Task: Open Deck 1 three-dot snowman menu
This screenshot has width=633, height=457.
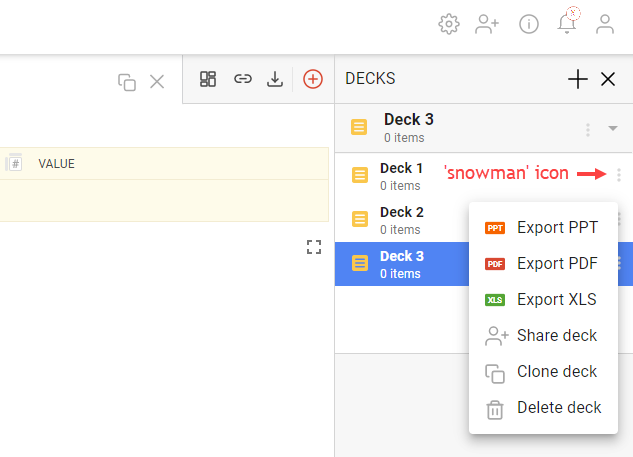Action: [x=619, y=175]
